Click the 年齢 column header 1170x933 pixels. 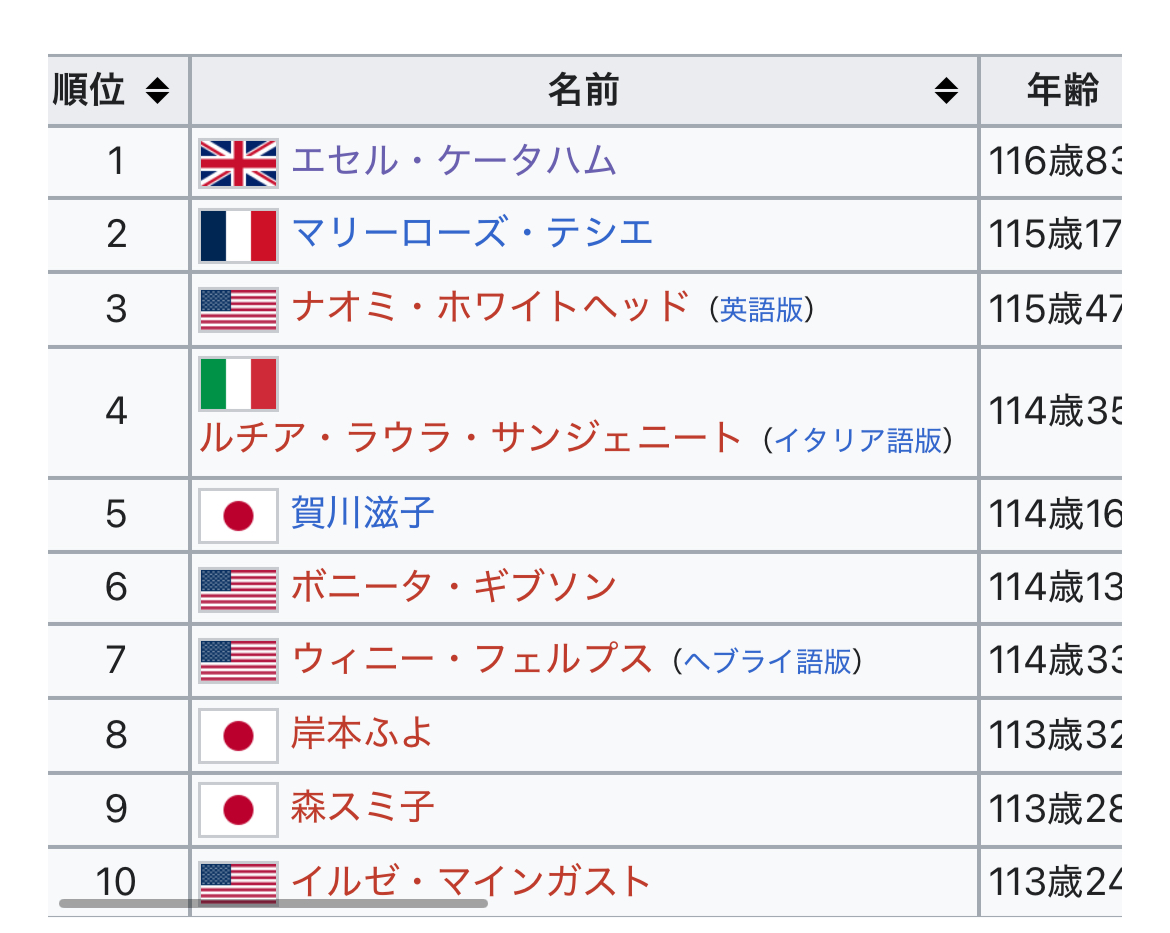coord(1062,91)
